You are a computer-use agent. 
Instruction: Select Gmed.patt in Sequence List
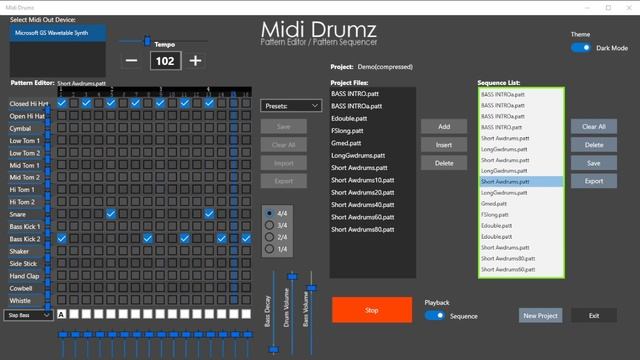521,203
